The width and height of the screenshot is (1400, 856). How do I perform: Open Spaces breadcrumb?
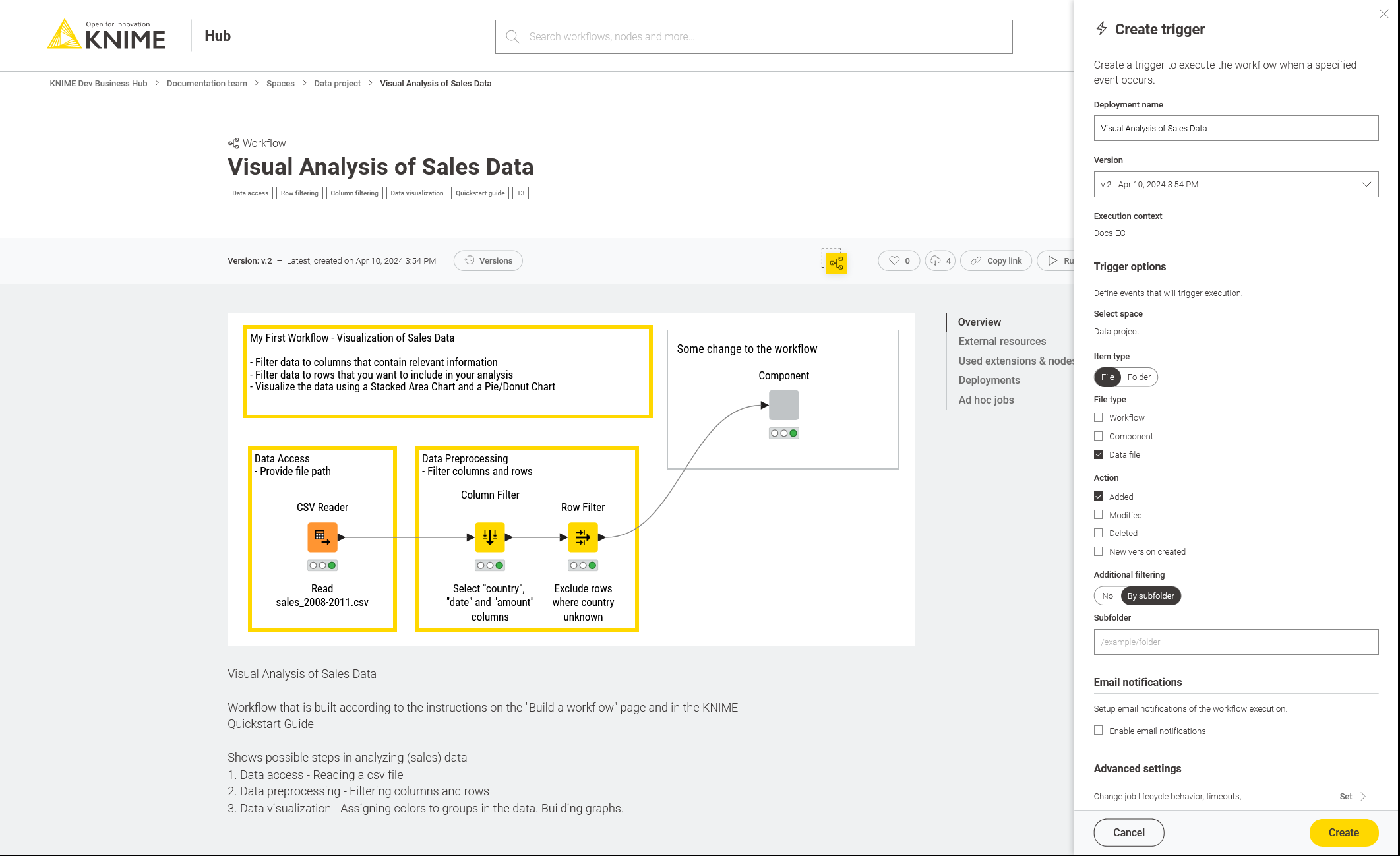point(280,83)
